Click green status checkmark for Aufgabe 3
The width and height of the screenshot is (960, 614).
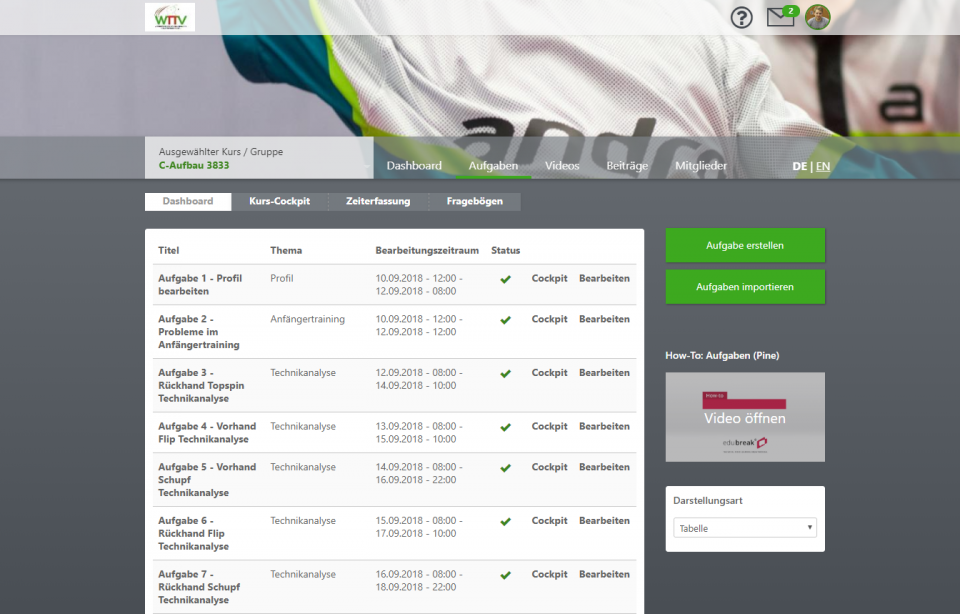coord(505,373)
